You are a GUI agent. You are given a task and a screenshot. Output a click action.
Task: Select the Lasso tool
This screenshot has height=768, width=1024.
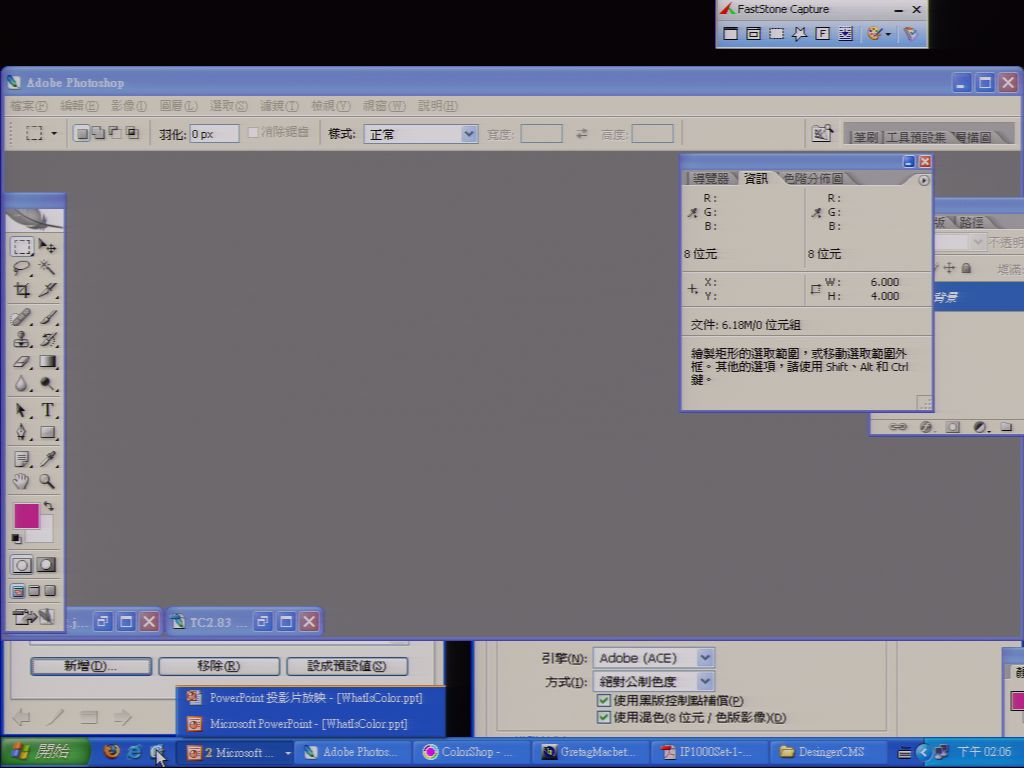click(22, 267)
